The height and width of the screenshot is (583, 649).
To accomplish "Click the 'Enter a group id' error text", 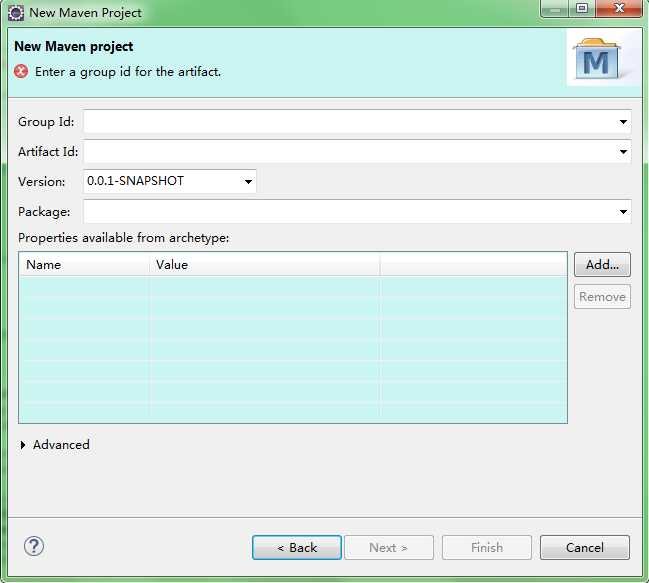I will coord(128,72).
